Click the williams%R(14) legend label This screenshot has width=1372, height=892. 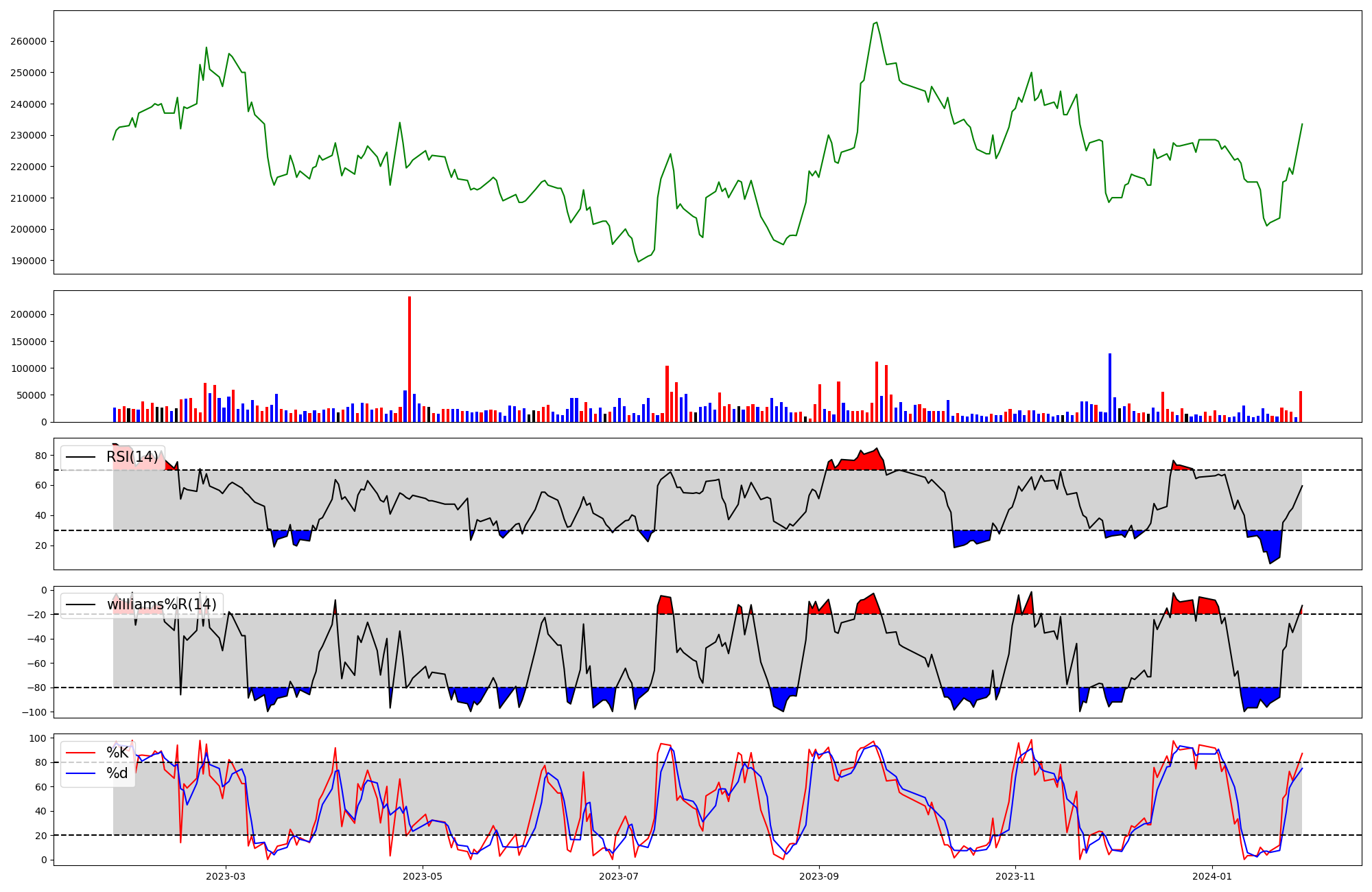pyautogui.click(x=161, y=605)
